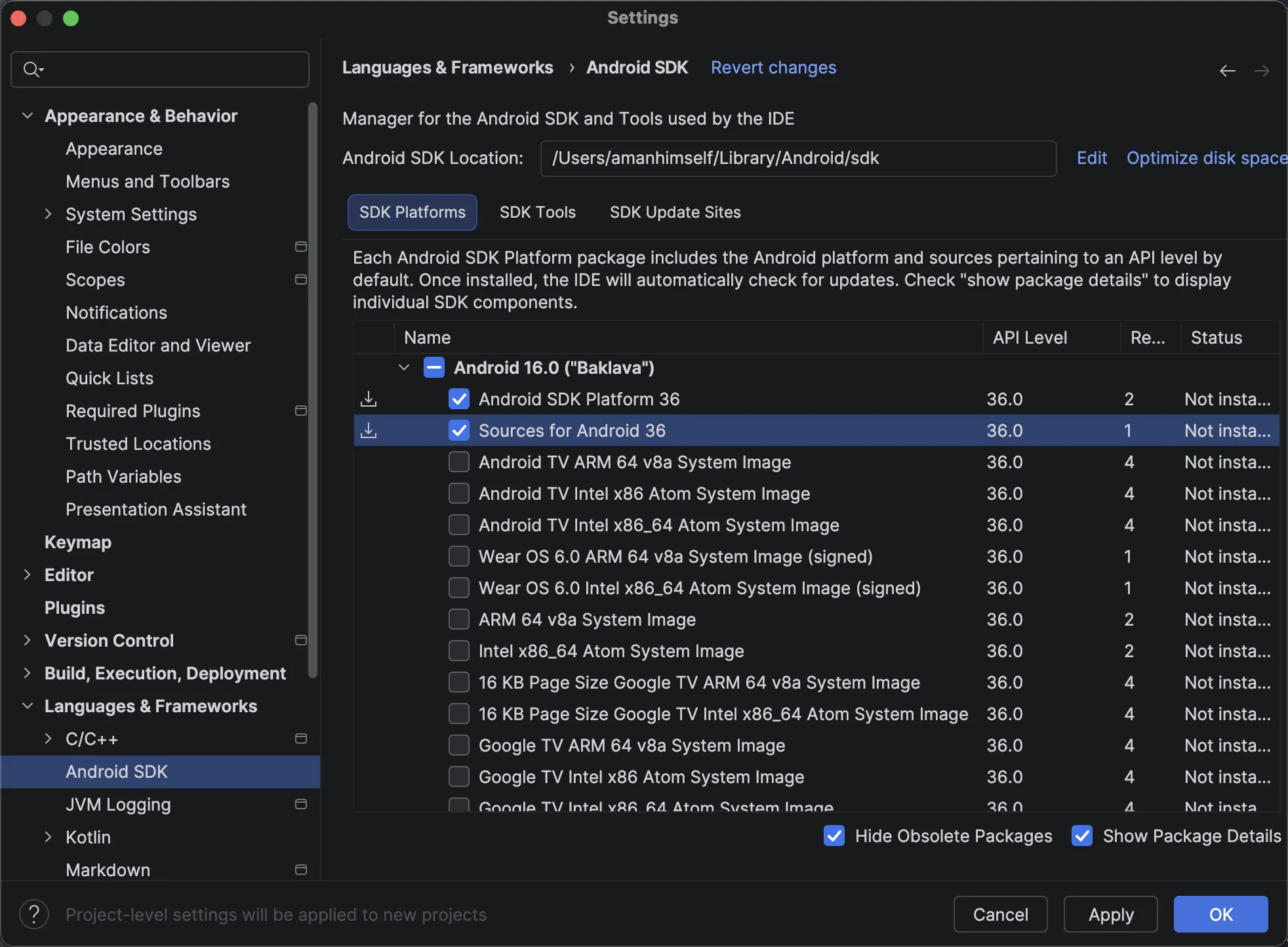Open the SDK Update Sites tab

click(x=675, y=212)
